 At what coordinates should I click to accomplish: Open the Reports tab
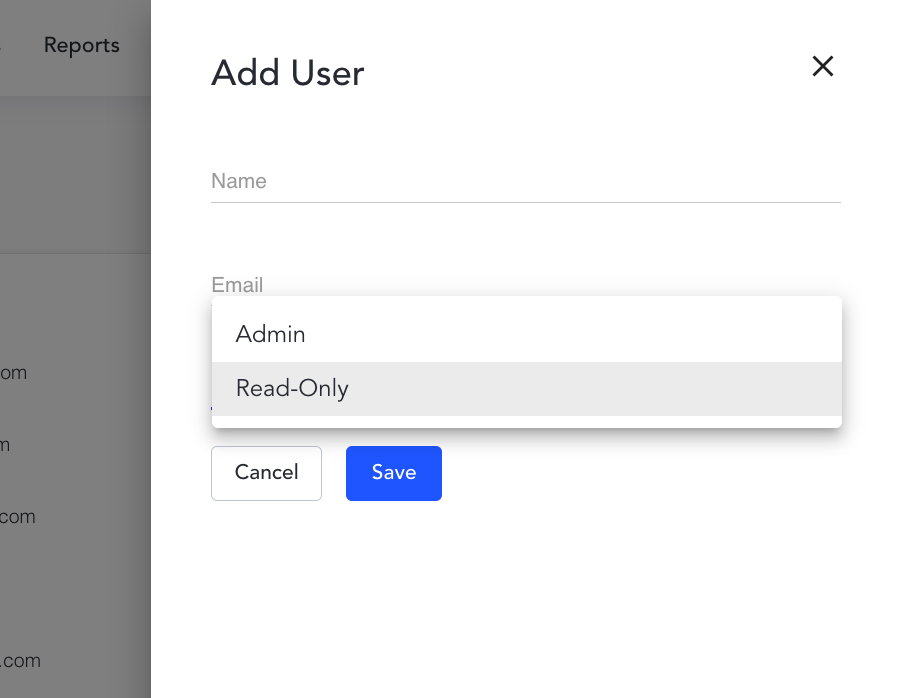pos(81,46)
